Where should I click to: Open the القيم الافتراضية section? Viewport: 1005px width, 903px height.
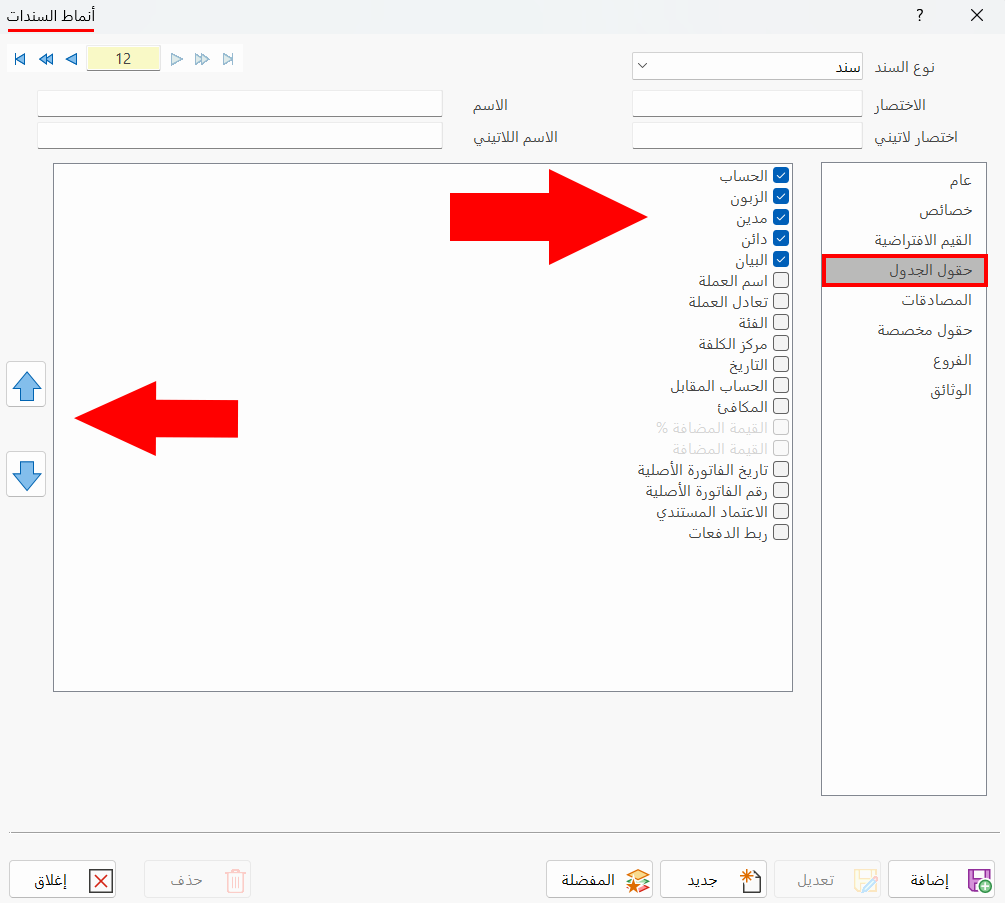point(923,240)
